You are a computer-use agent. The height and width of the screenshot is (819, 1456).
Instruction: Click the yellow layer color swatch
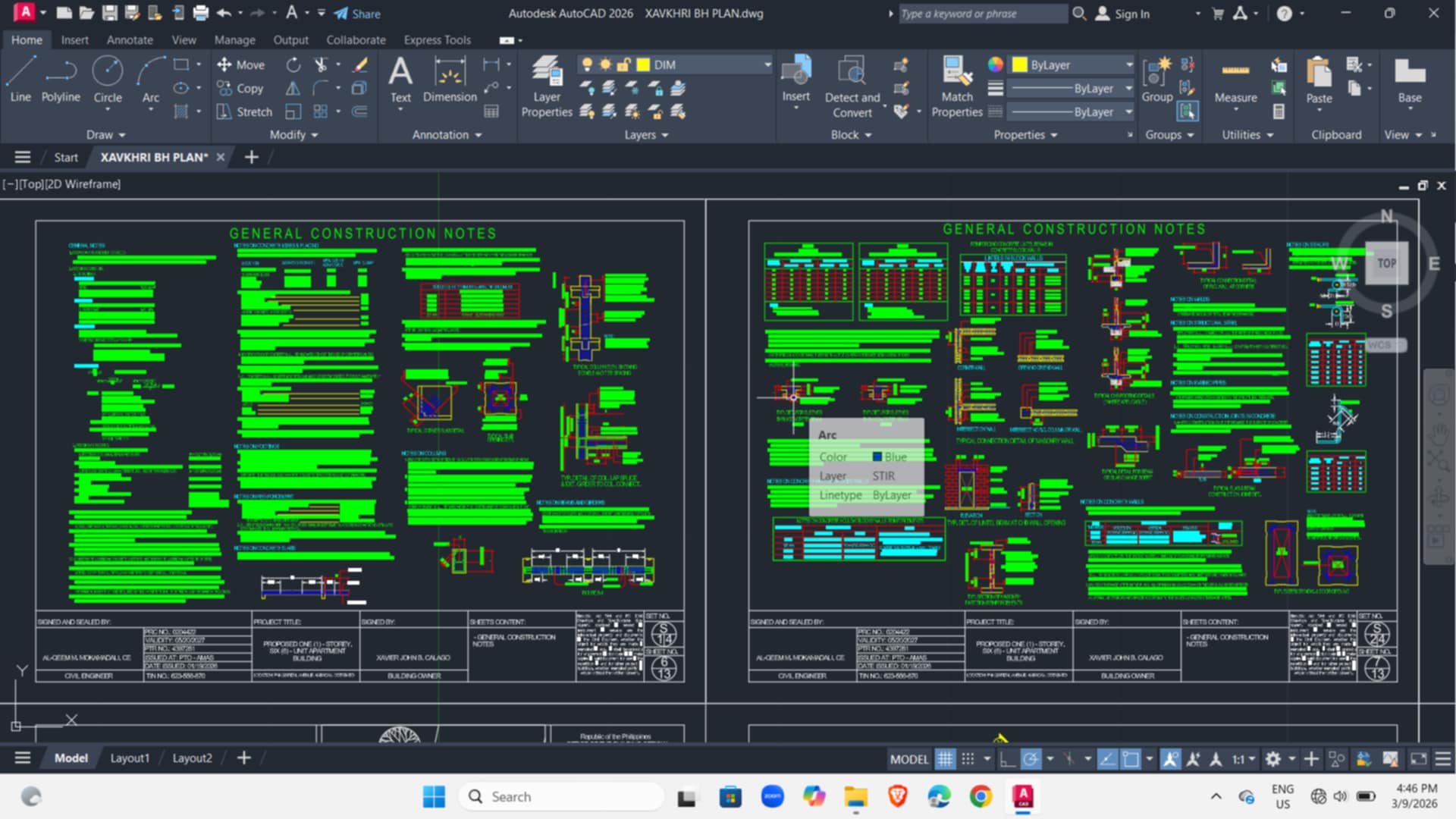click(x=643, y=65)
